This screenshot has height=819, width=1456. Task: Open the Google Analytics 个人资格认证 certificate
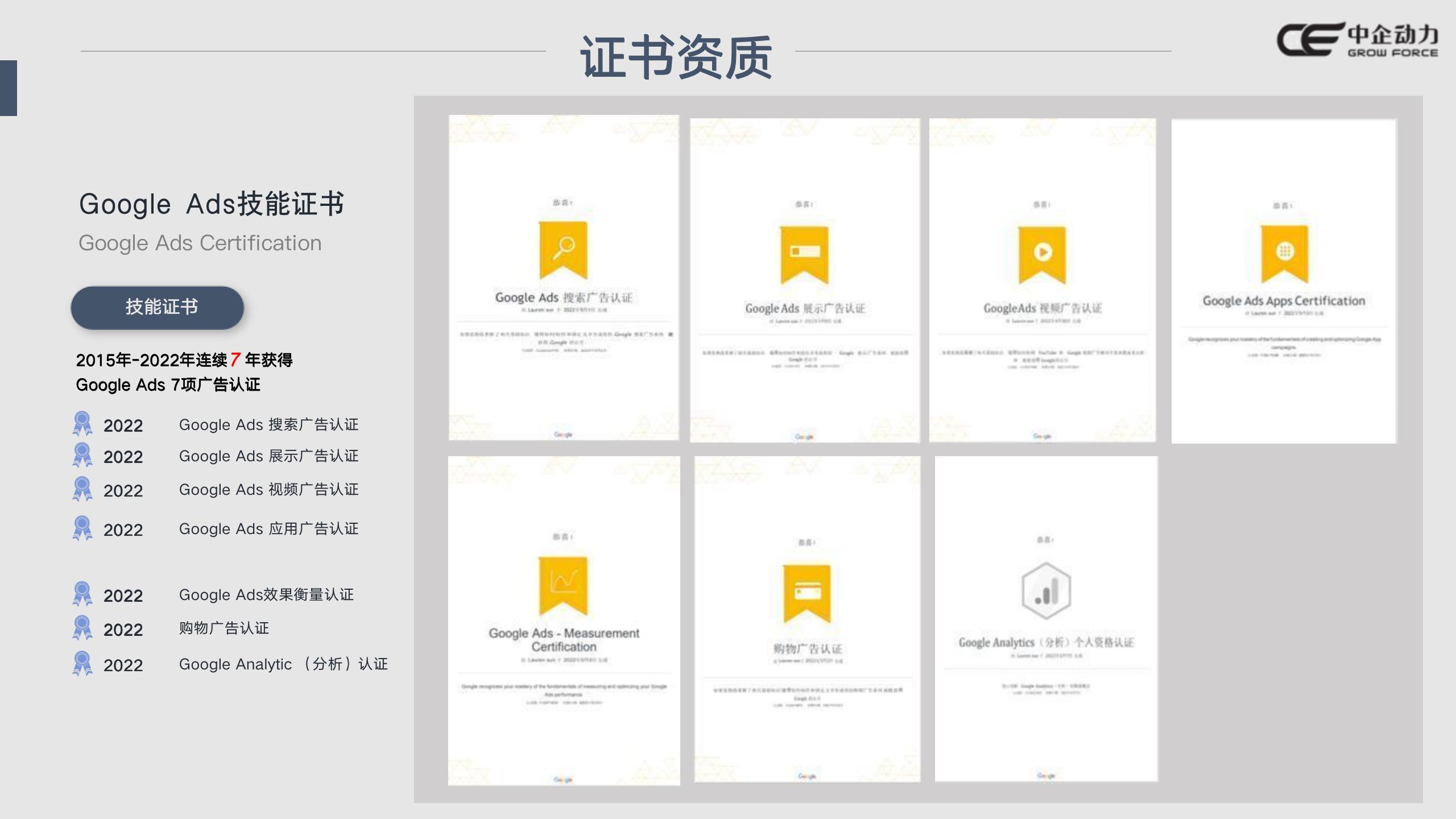(x=1046, y=619)
